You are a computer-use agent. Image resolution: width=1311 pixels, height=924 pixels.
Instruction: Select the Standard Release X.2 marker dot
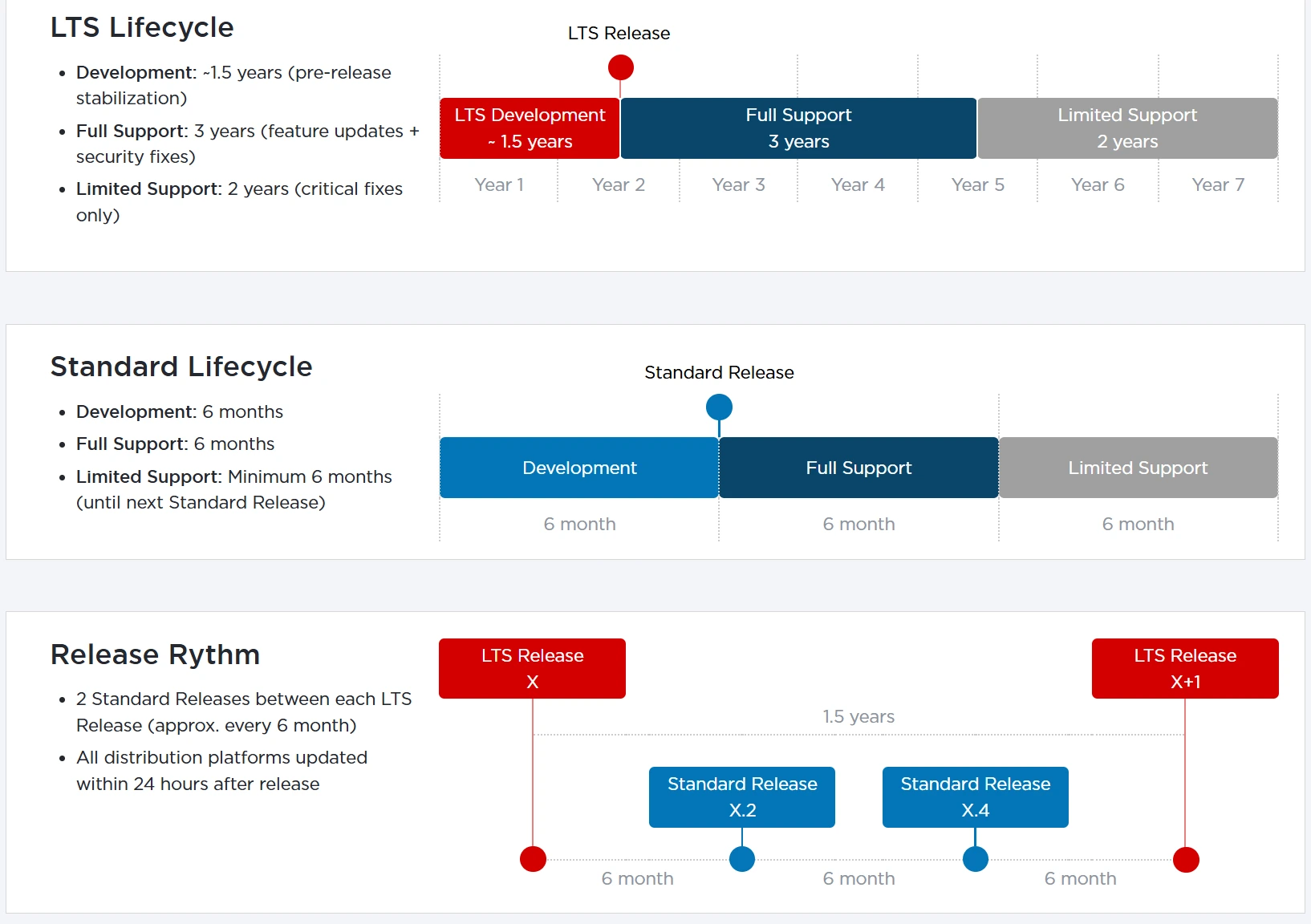click(x=741, y=859)
